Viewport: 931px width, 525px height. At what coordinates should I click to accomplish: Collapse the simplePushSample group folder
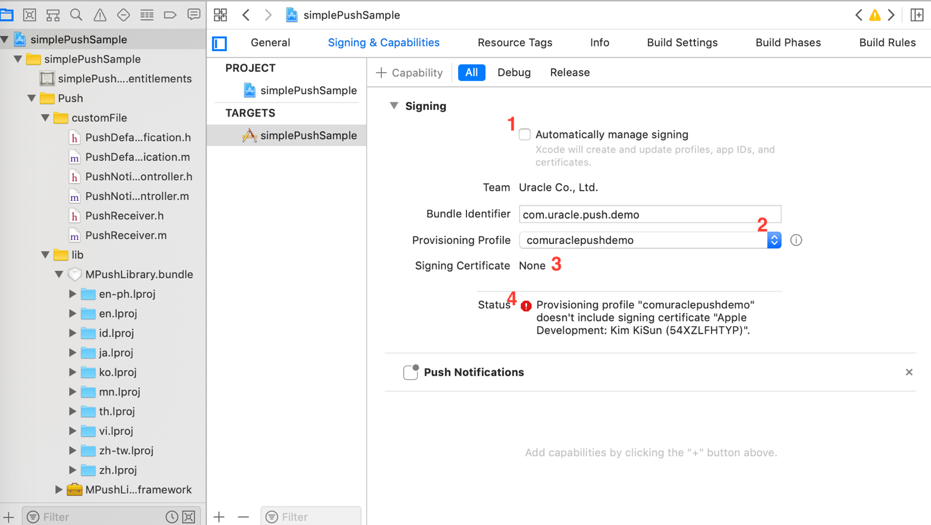click(x=18, y=59)
